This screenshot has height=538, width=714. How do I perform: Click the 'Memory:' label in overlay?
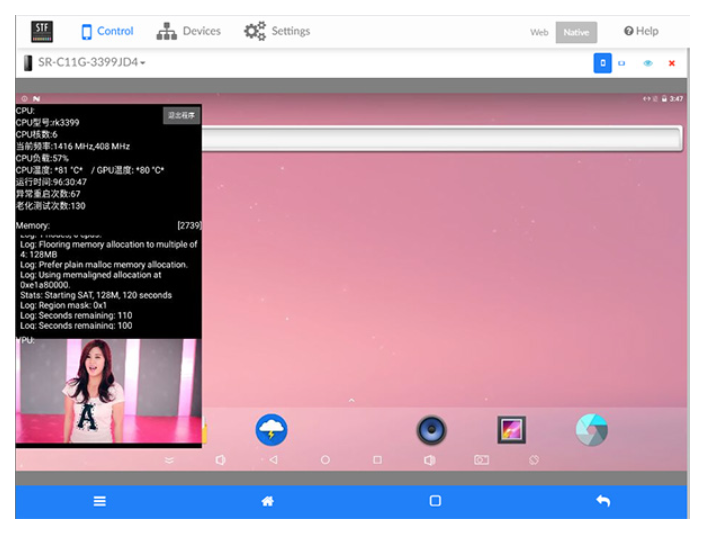(33, 225)
